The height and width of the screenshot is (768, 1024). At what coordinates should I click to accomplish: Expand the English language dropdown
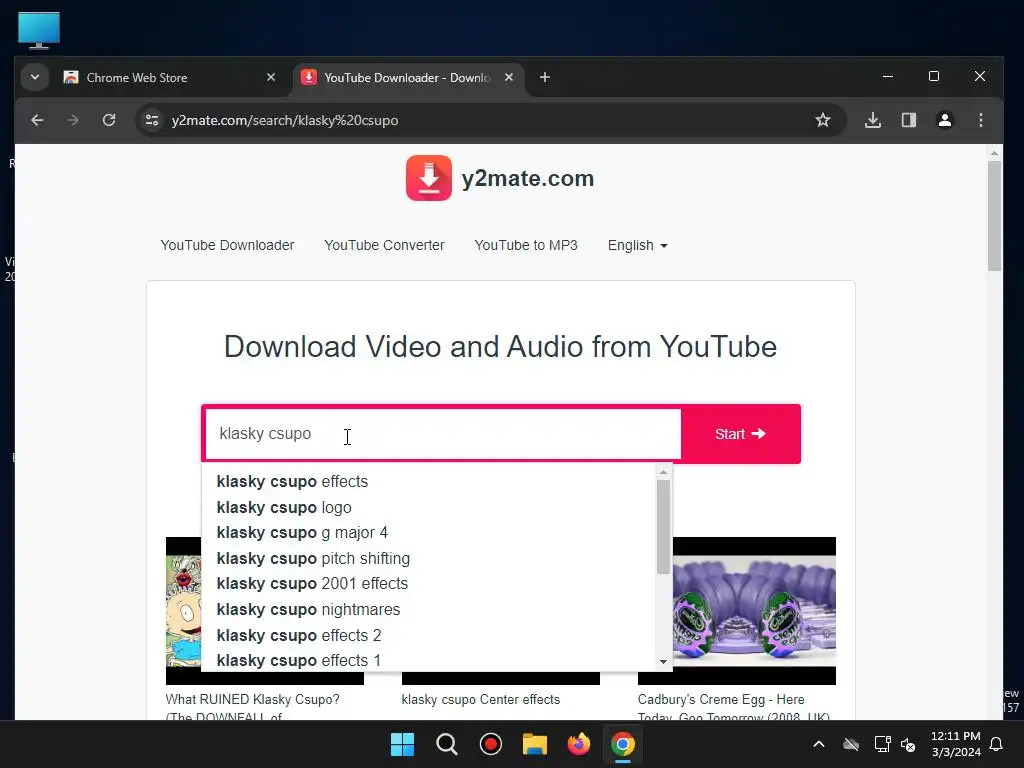[x=637, y=246]
